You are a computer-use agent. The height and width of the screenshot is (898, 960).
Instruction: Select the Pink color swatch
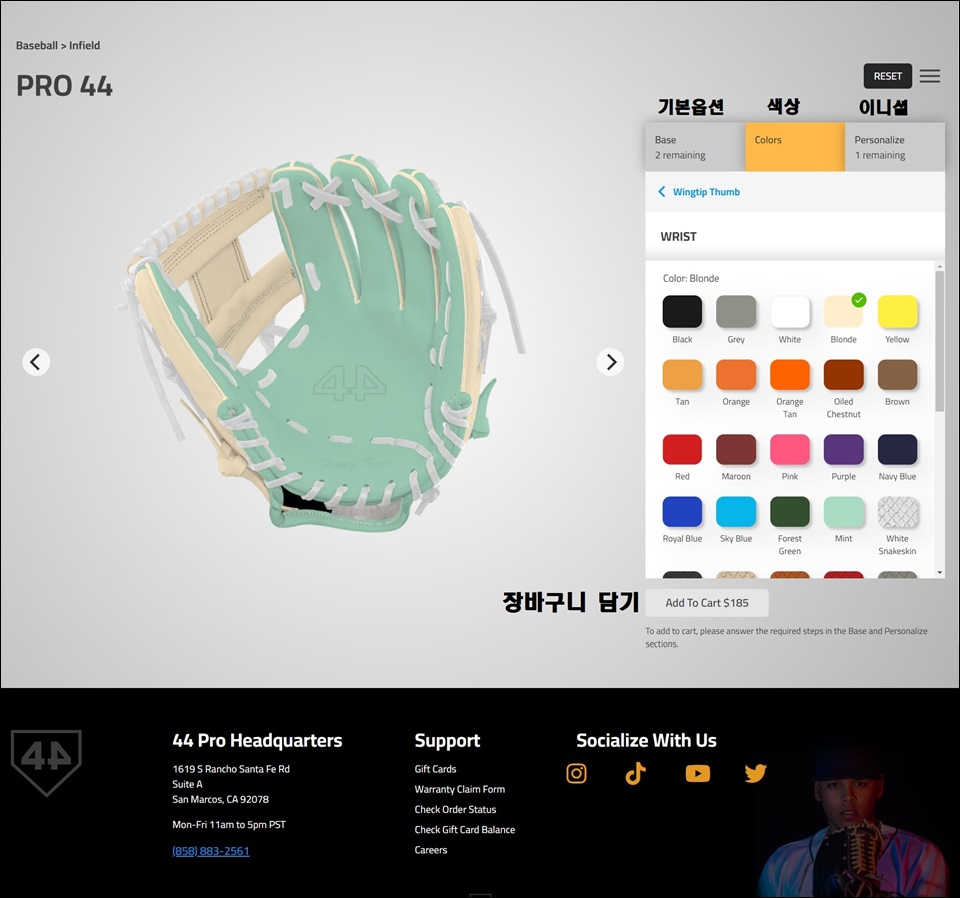click(790, 449)
